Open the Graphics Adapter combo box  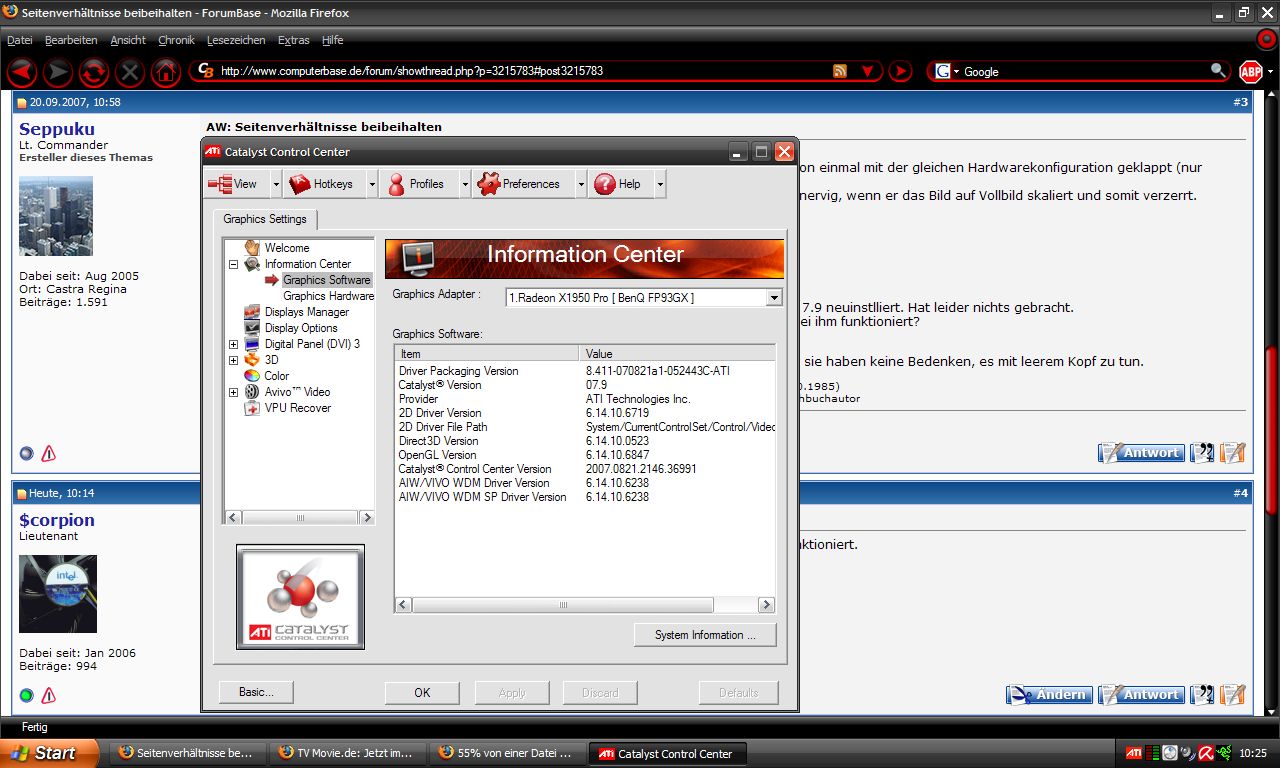[643, 297]
